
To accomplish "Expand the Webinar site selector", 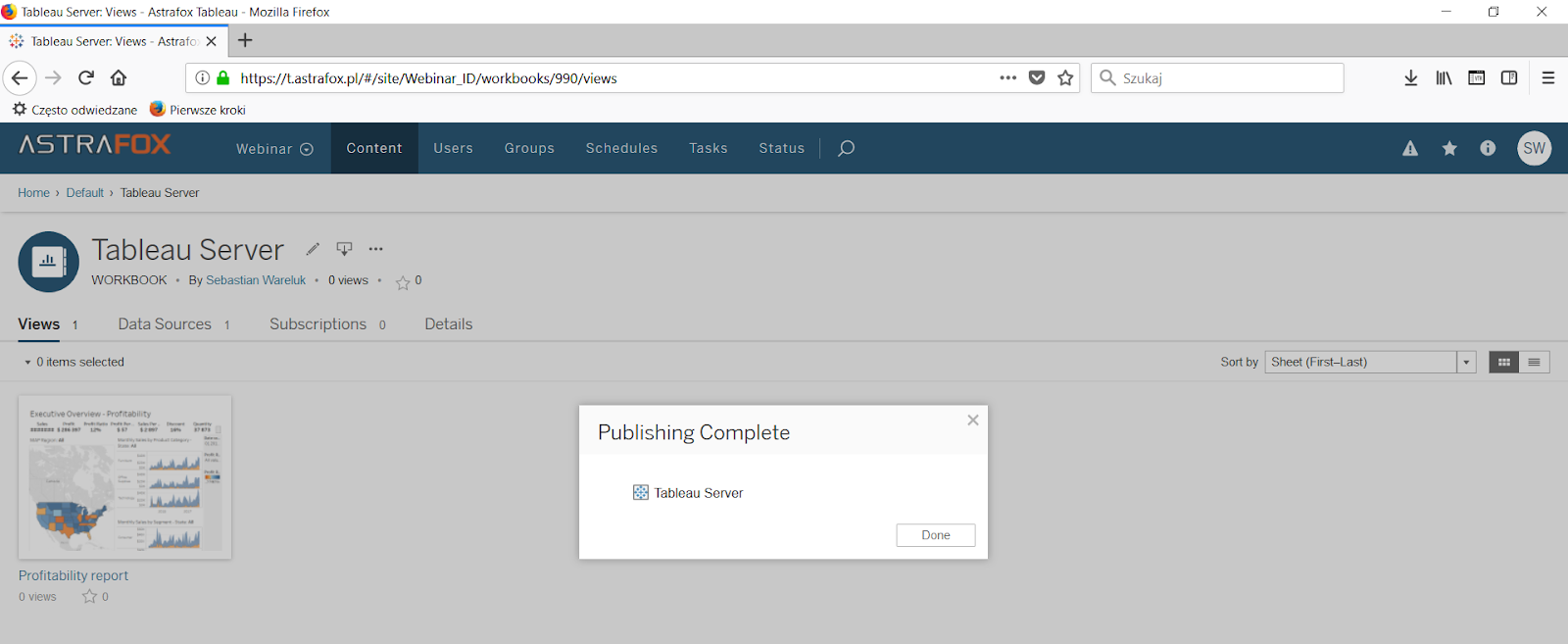I will point(274,149).
